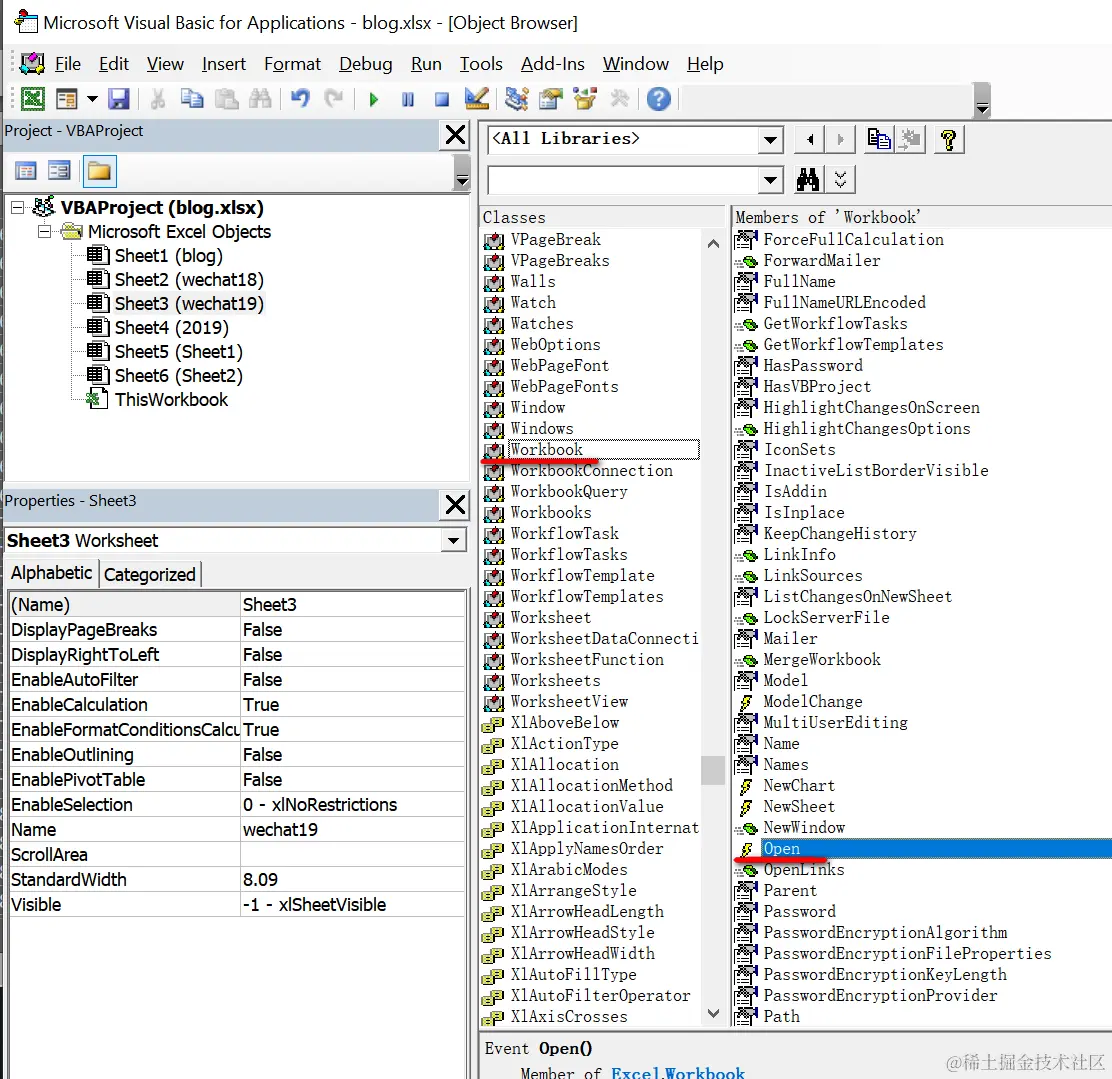
Task: Click the DisplayPageBreaks False value
Action: tap(352, 630)
